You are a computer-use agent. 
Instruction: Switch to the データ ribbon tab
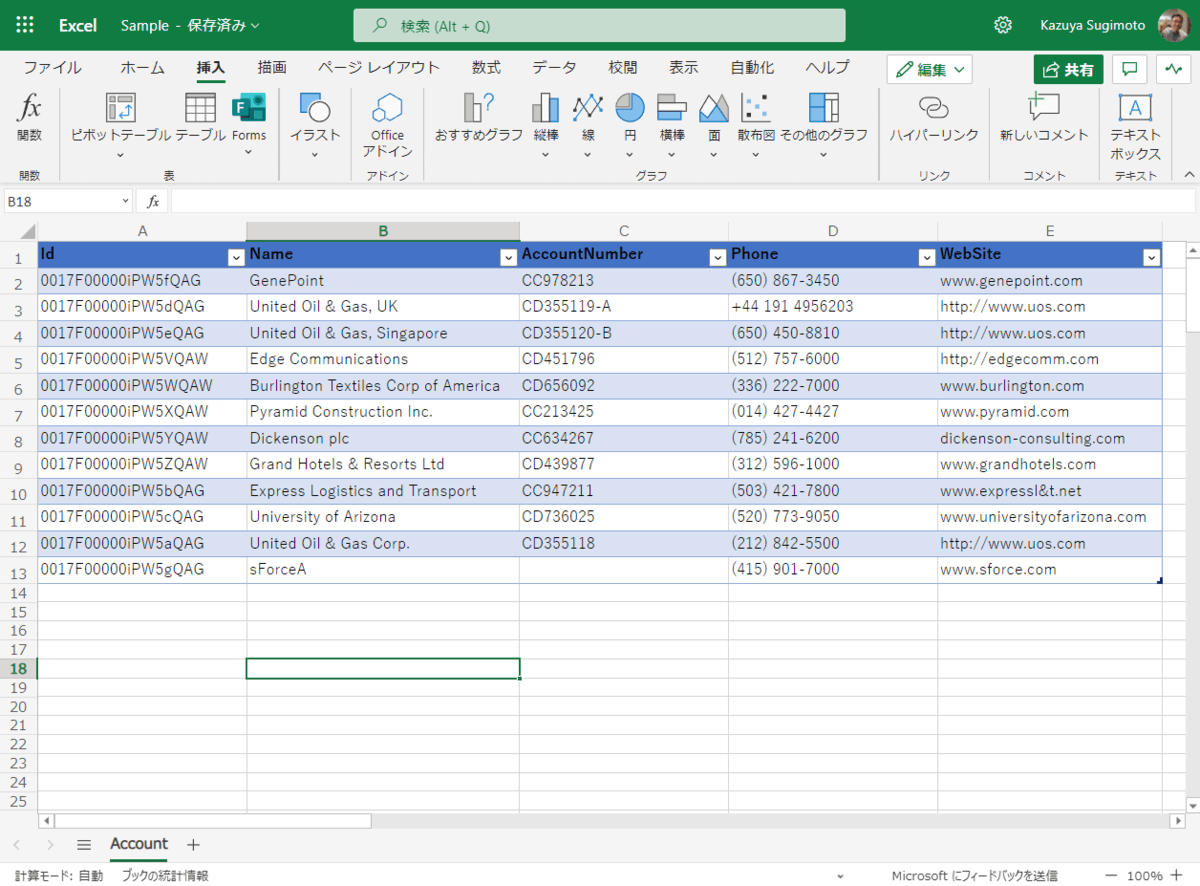tap(554, 68)
